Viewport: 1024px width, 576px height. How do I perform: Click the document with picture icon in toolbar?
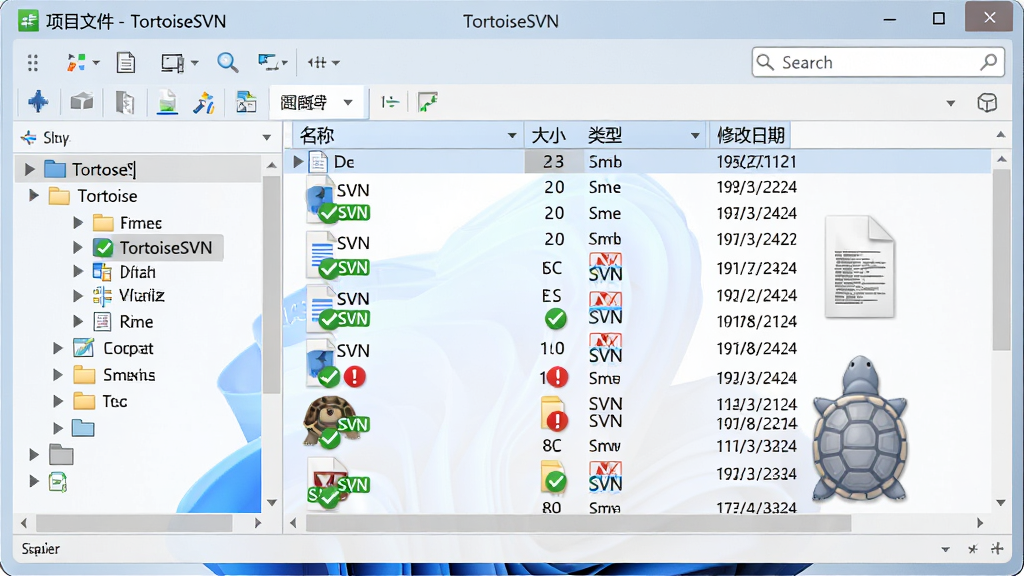point(246,103)
